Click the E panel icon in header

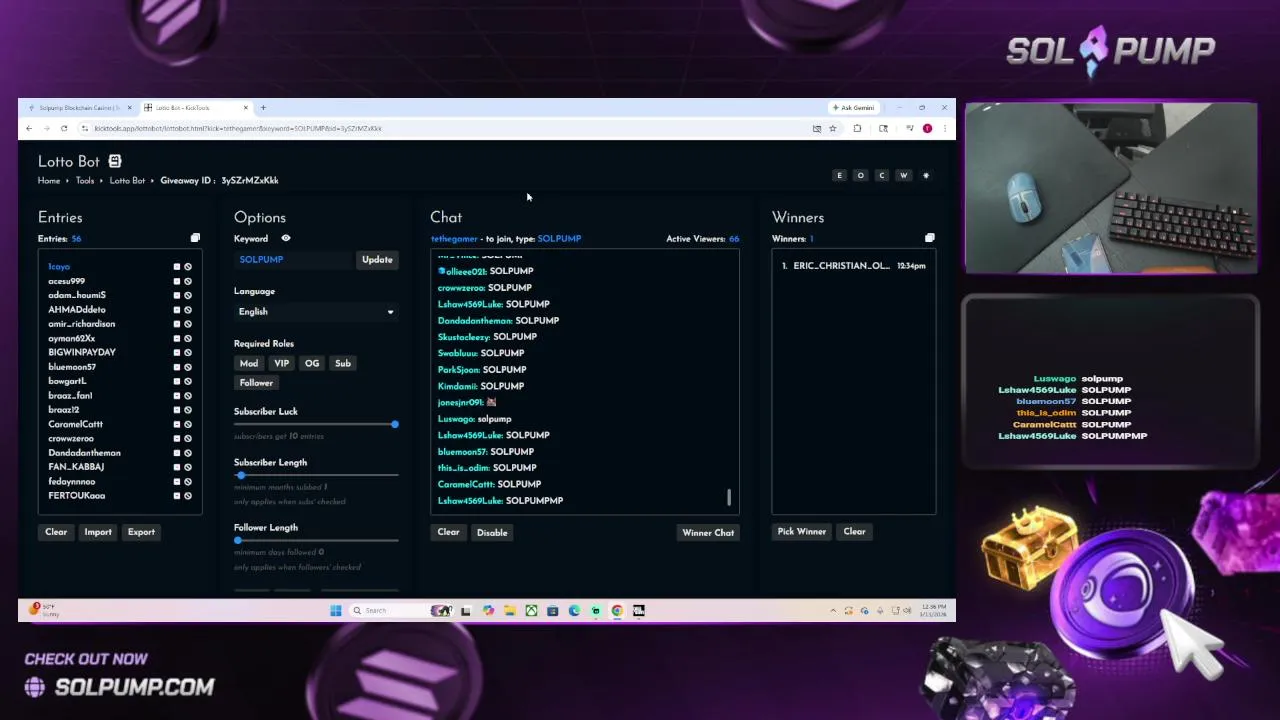tap(839, 175)
